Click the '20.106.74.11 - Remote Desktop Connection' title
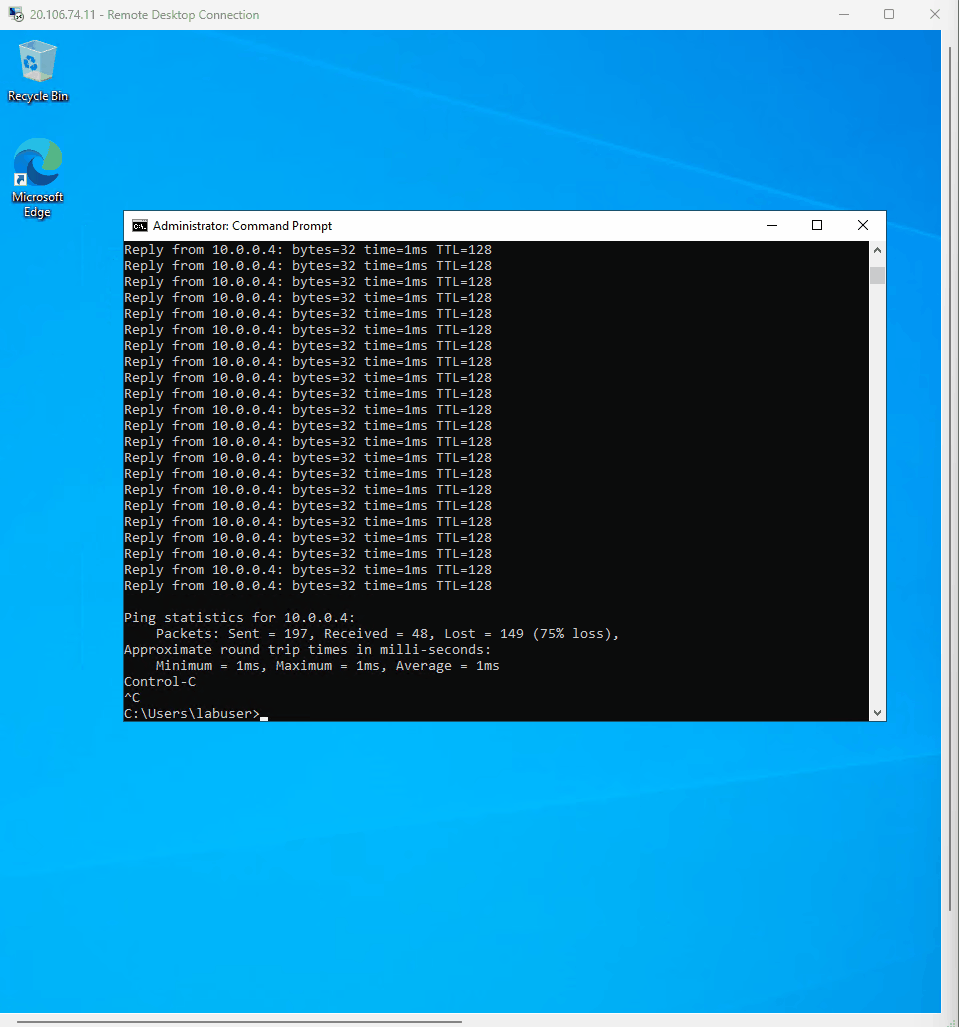The width and height of the screenshot is (959, 1027). pos(144,14)
